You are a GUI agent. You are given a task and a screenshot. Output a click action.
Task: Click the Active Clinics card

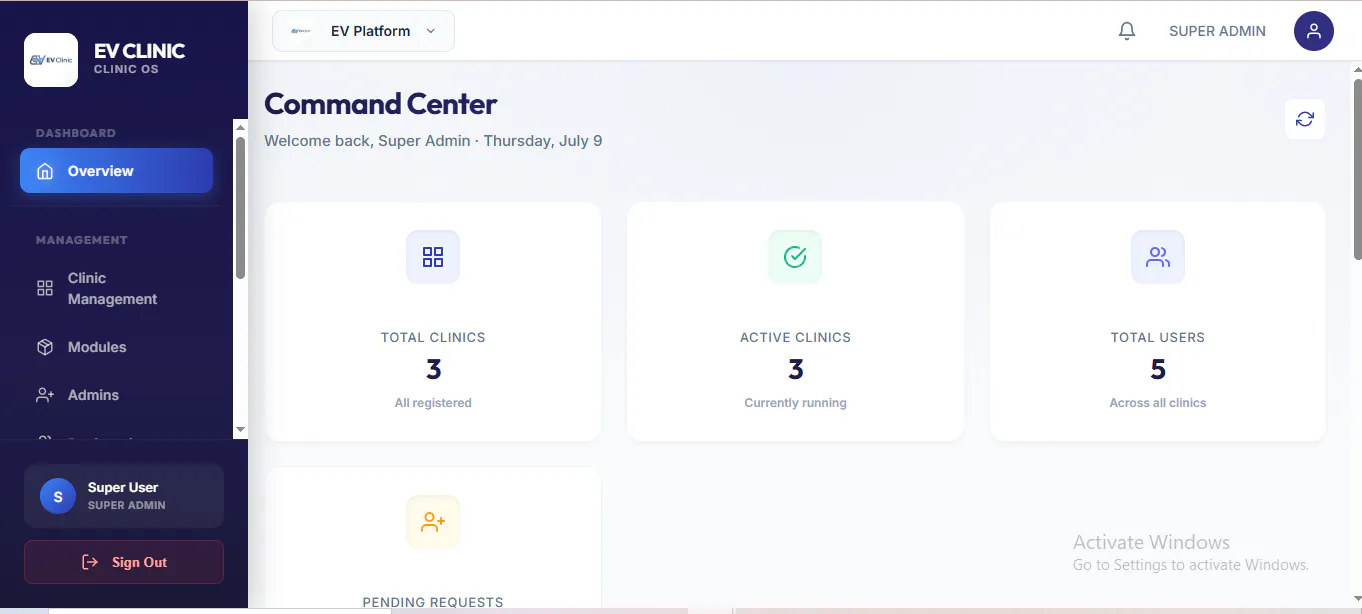pyautogui.click(x=795, y=321)
